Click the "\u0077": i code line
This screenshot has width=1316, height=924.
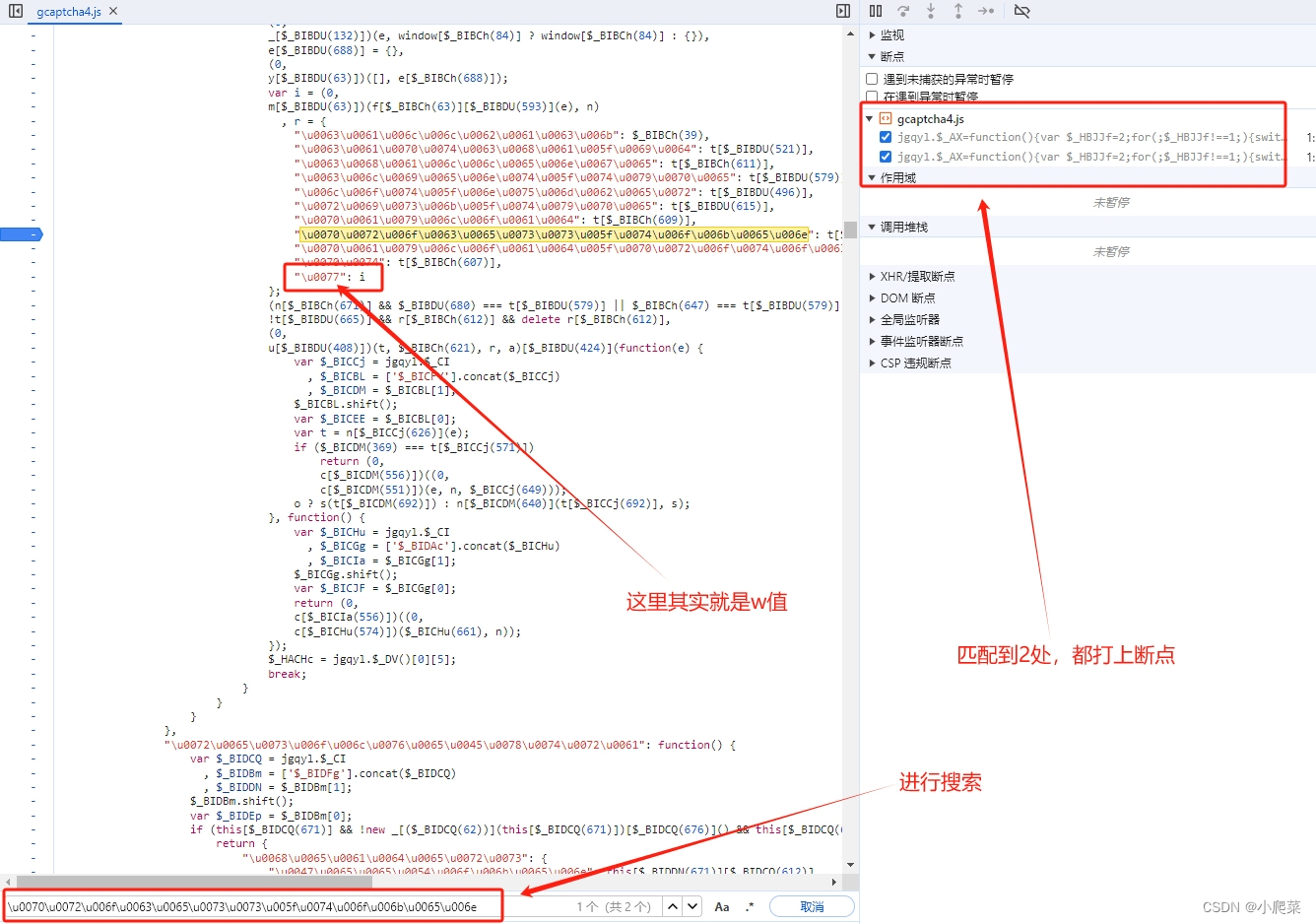(330, 277)
